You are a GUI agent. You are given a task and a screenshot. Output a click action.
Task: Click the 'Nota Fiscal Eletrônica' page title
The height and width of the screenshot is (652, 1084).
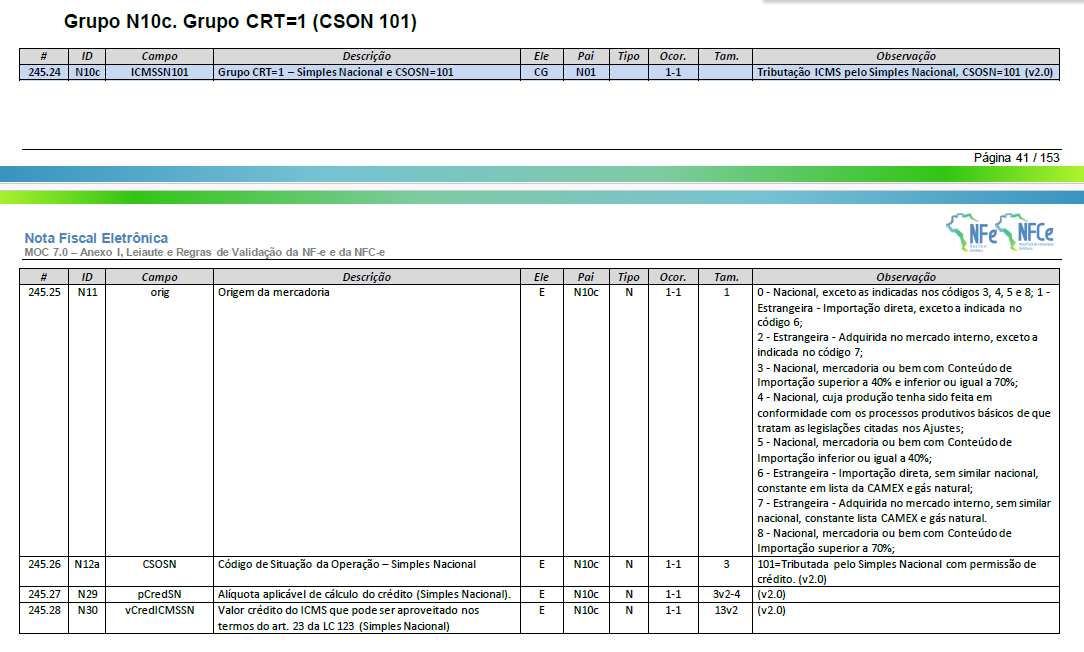coord(96,238)
